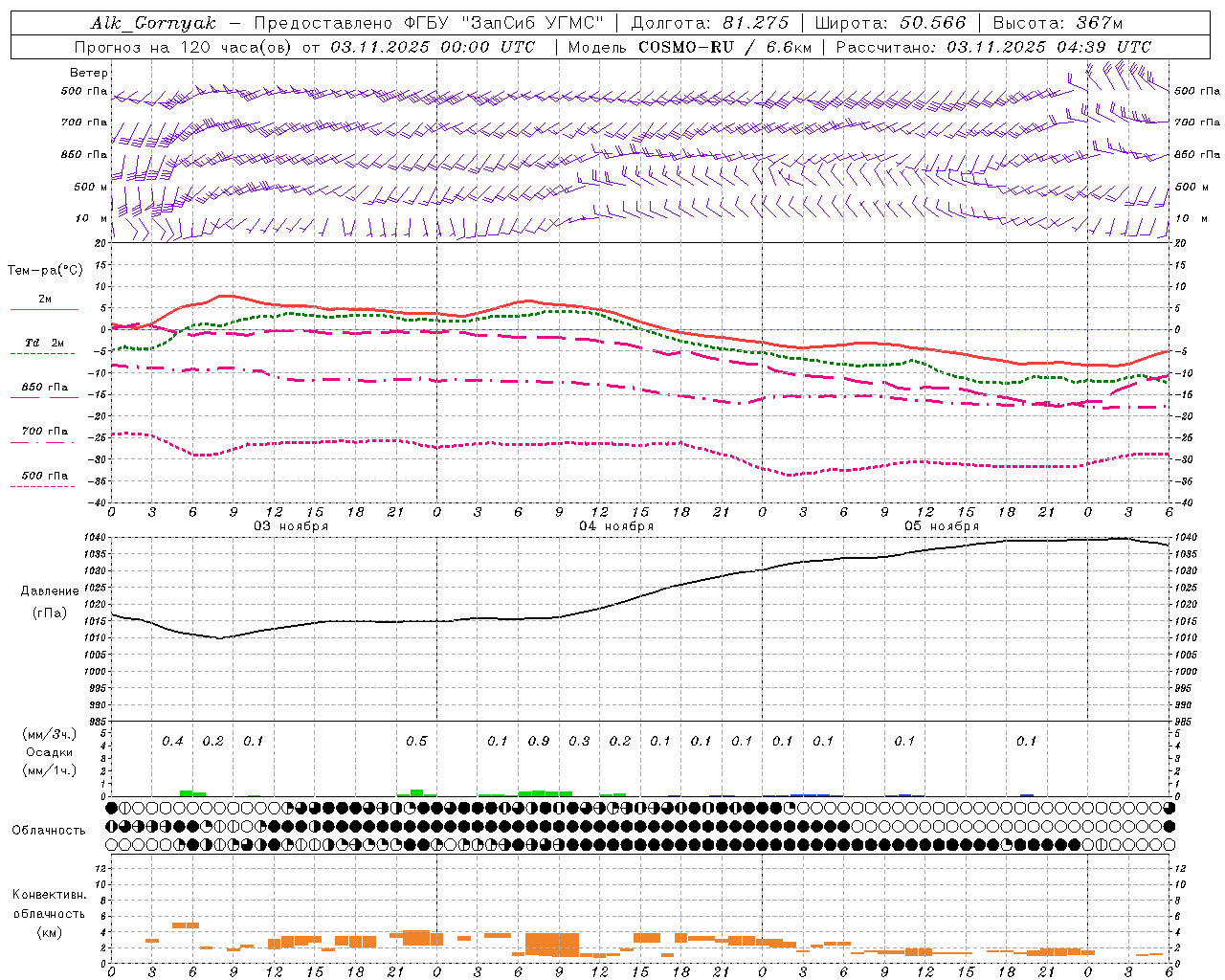Click the (мм/3ч.) precipitation unit label
1225x980 pixels.
50,734
